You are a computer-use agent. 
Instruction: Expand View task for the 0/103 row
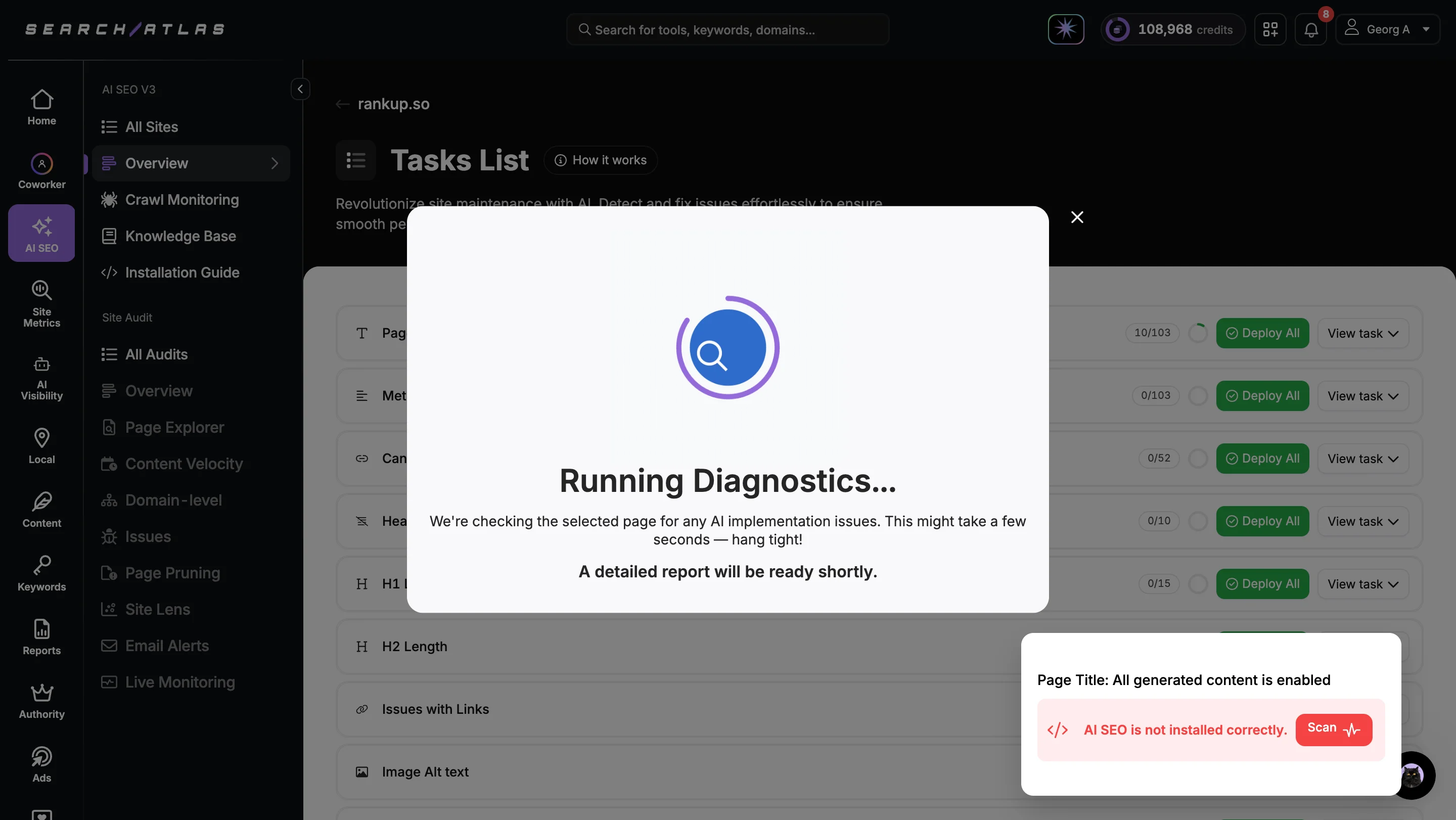[1363, 395]
